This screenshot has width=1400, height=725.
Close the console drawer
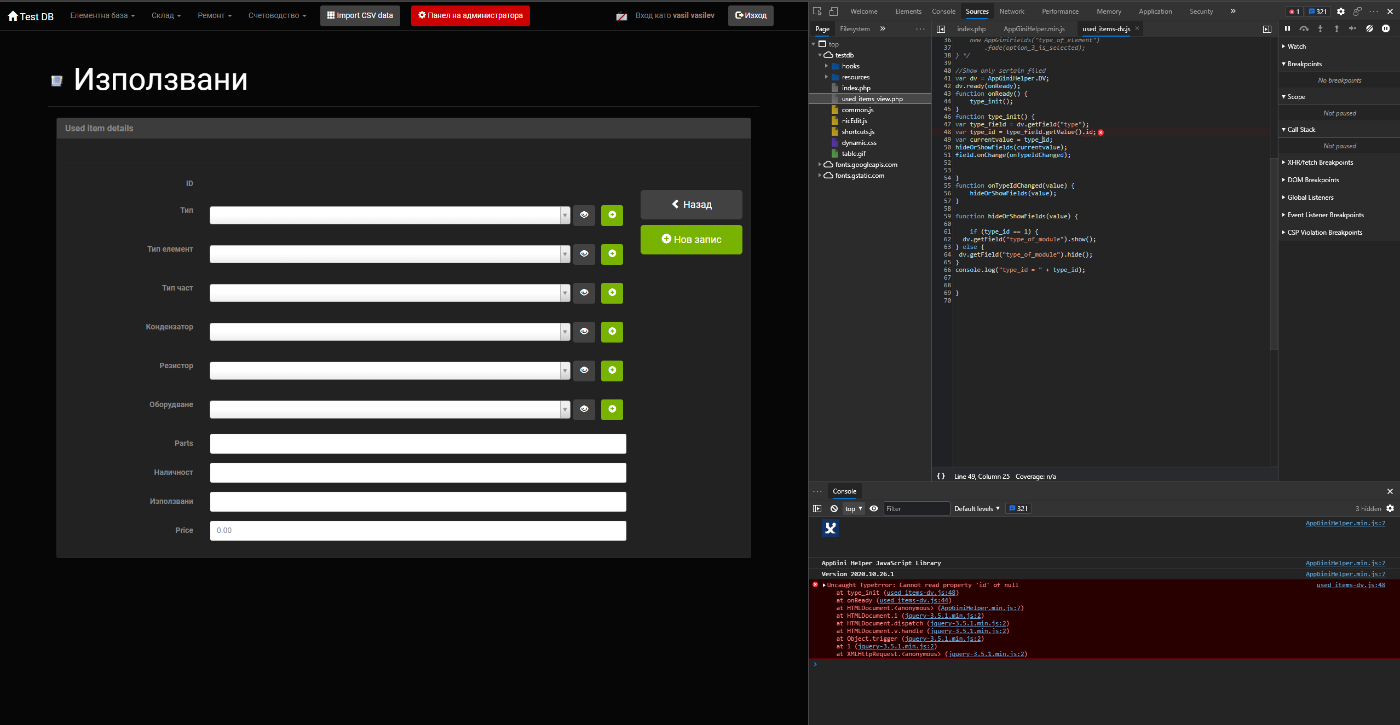point(1389,491)
